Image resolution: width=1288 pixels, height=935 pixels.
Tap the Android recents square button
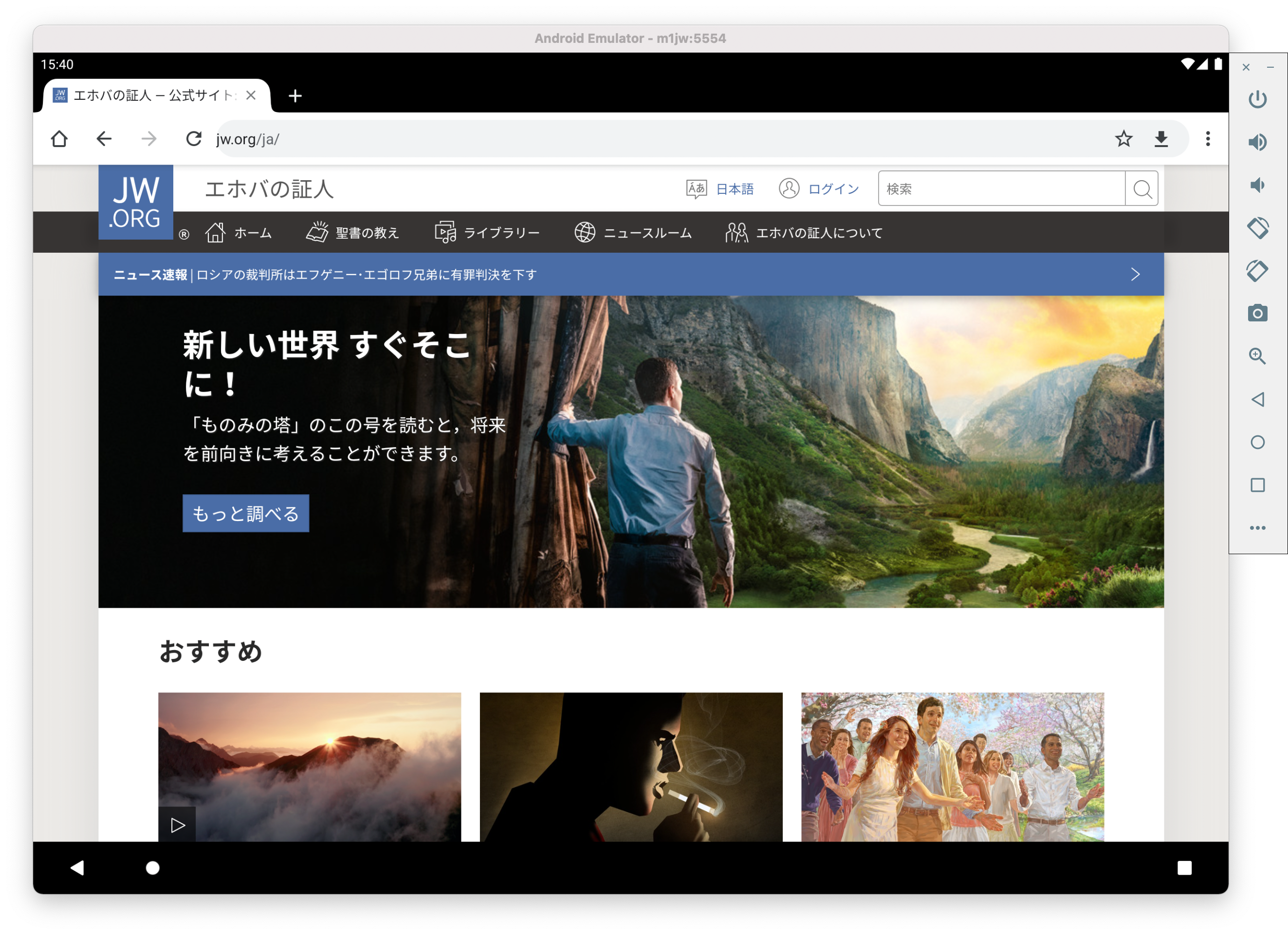pos(1184,867)
